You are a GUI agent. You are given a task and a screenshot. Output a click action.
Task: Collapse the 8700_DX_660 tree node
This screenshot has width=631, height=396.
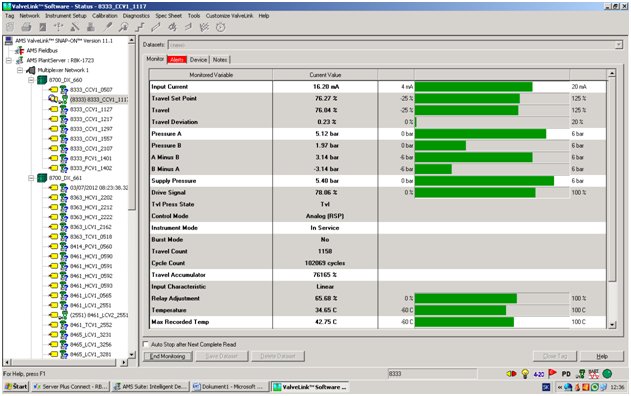[31, 80]
